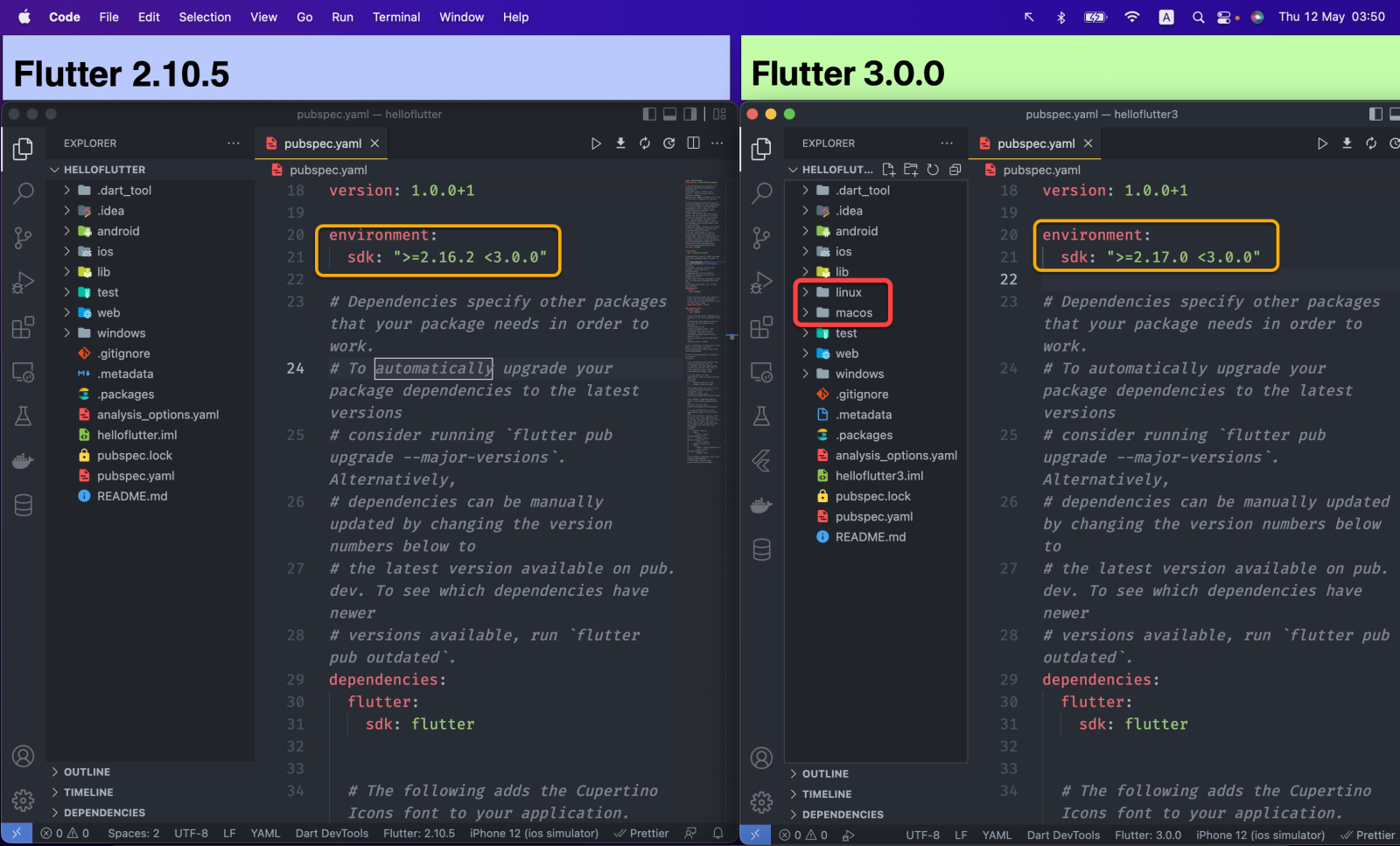The image size is (1400, 846).
Task: Open Search view in left window activity bar
Action: pos(24,193)
